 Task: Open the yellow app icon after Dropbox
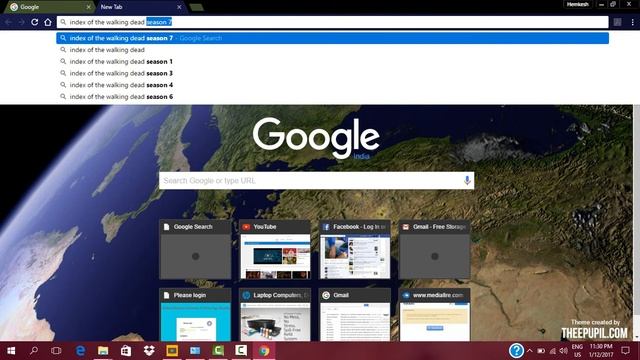coord(172,351)
